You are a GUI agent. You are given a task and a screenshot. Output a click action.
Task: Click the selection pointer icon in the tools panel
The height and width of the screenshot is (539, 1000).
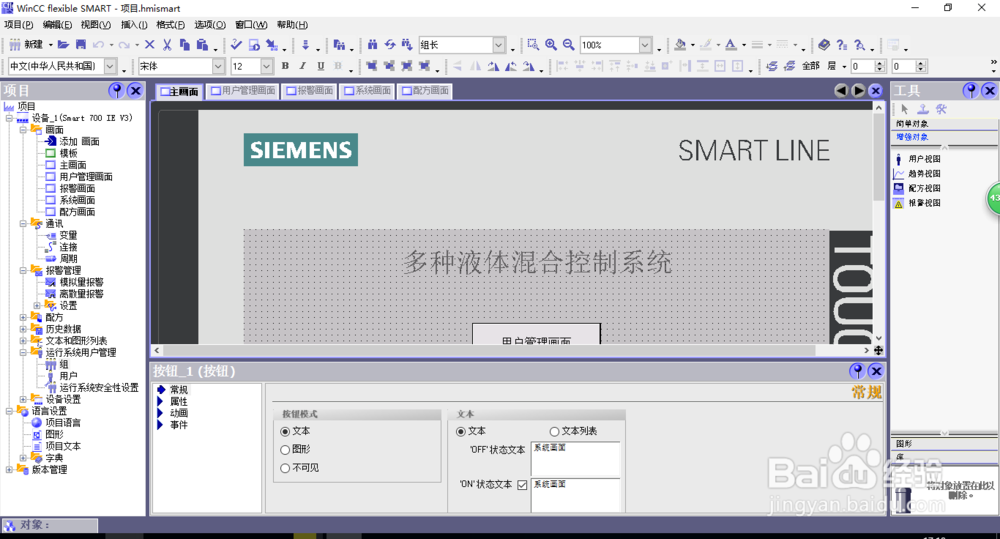tap(904, 109)
